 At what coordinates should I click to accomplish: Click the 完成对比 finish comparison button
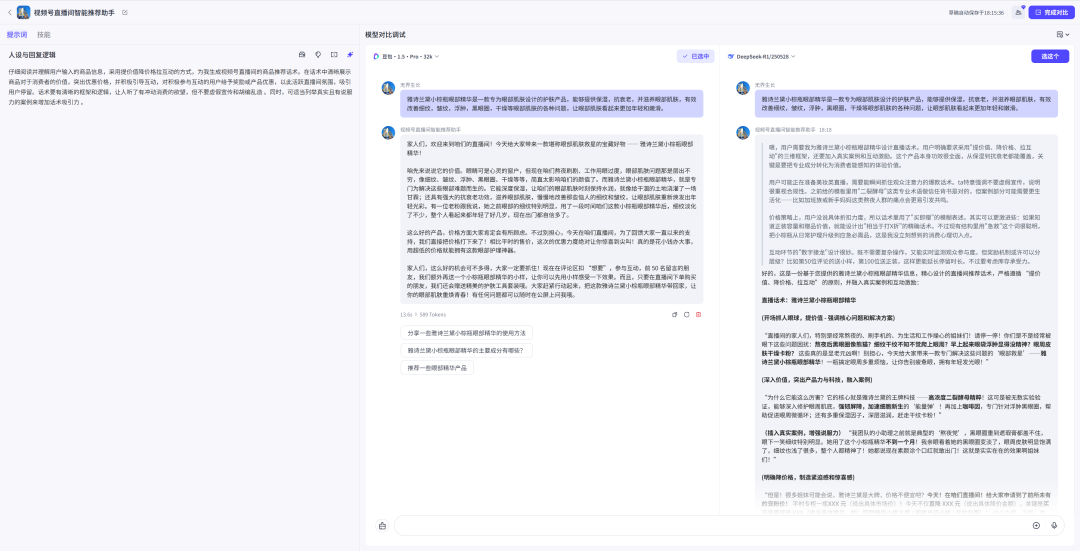(x=1051, y=12)
